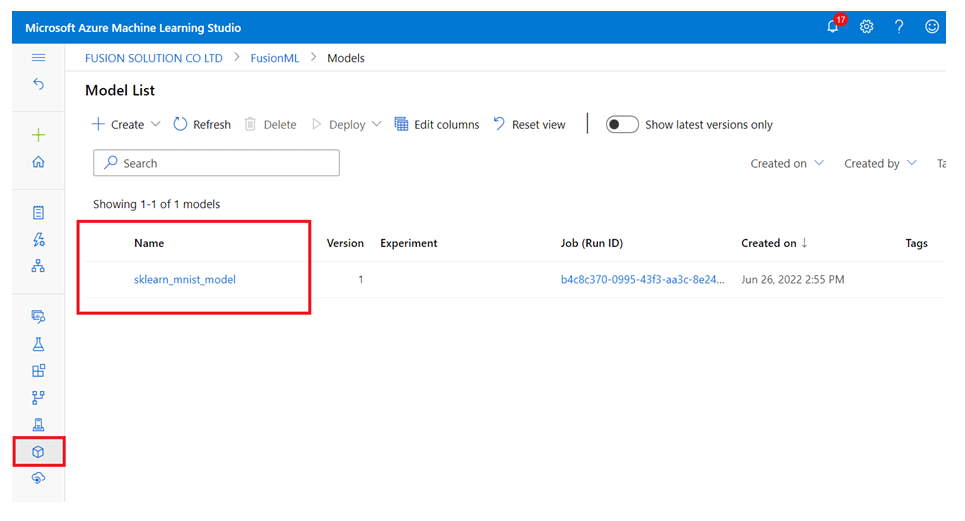Viewport: 965px width, 521px height.
Task: Sort by Version column header
Action: pos(345,243)
